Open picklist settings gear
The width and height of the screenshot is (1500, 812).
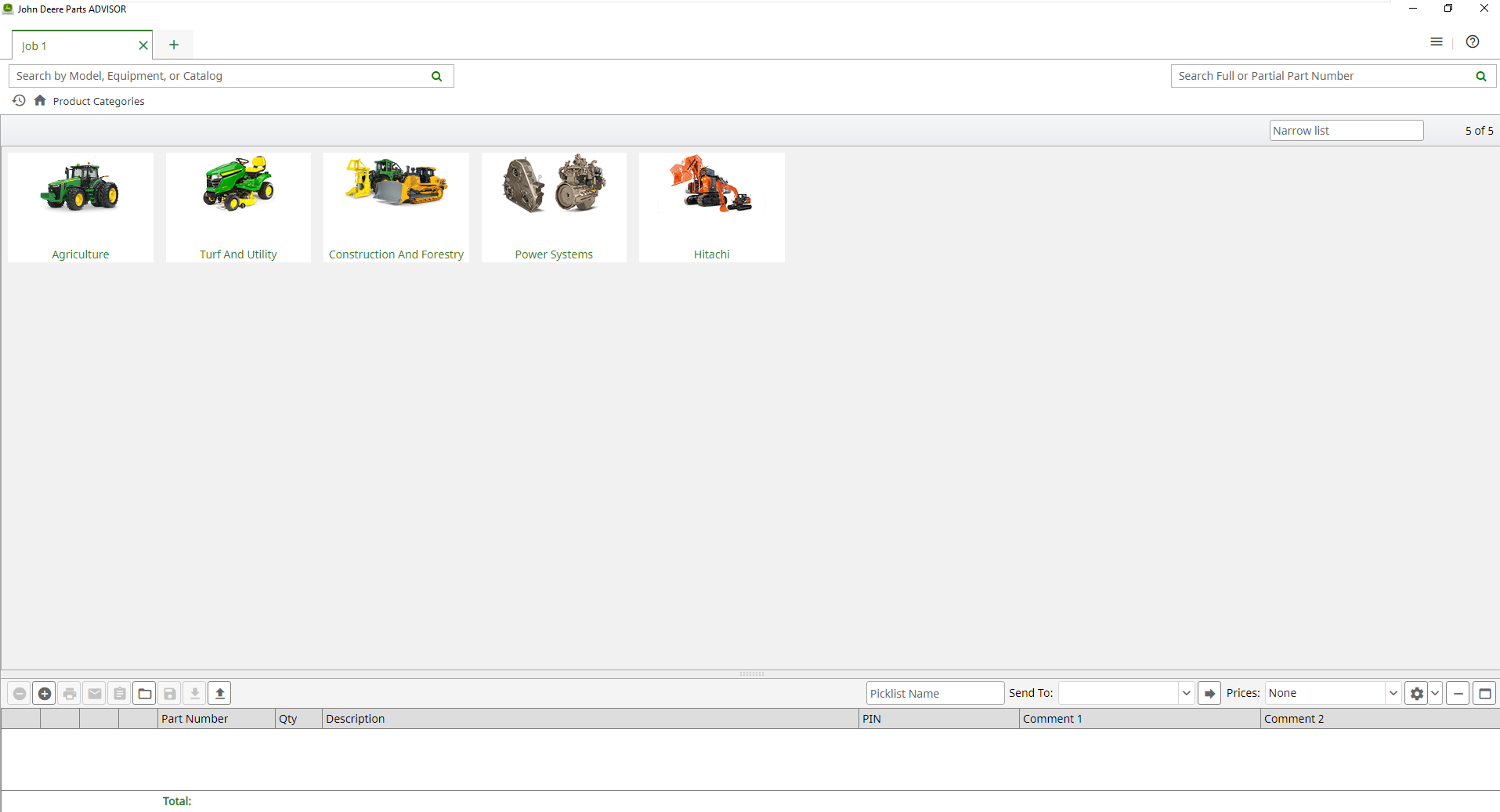pyautogui.click(x=1416, y=693)
